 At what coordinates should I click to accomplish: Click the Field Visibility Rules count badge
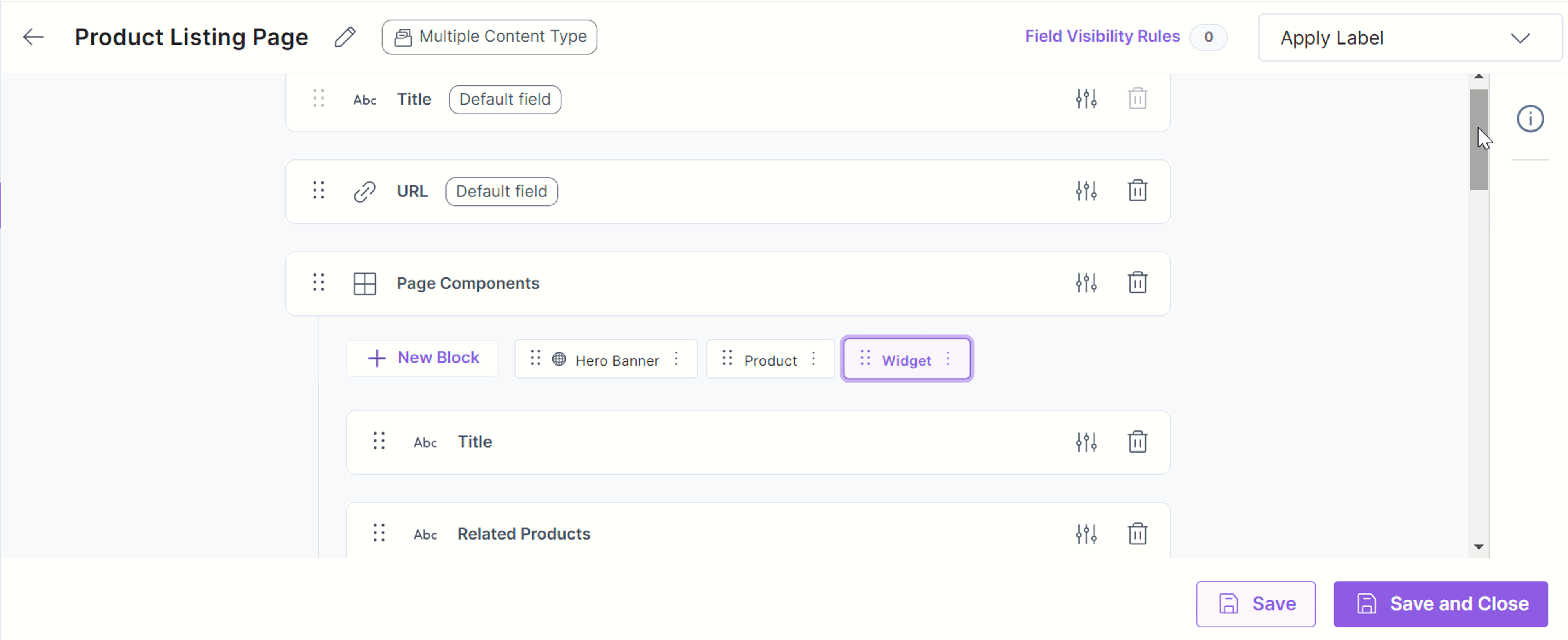[x=1208, y=37]
